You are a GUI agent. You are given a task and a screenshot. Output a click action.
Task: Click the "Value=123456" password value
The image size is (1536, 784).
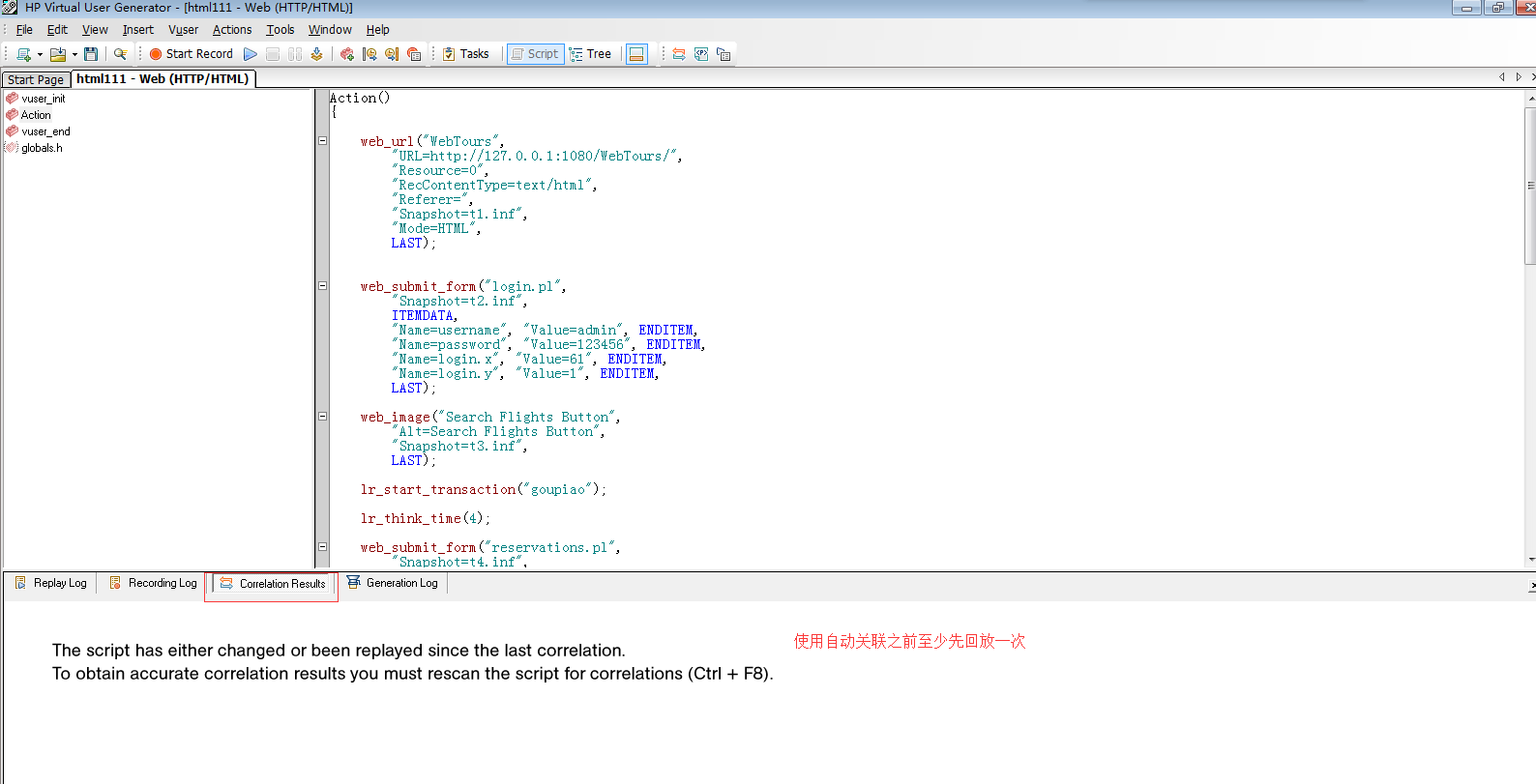(x=579, y=345)
